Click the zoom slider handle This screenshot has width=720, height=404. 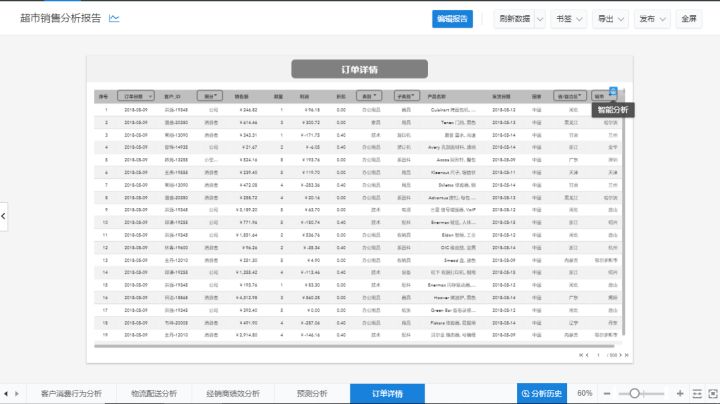point(635,394)
